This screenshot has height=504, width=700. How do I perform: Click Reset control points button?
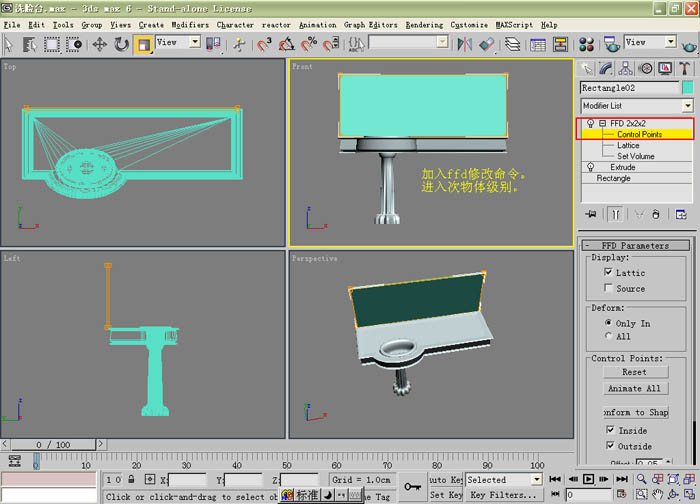click(x=635, y=372)
